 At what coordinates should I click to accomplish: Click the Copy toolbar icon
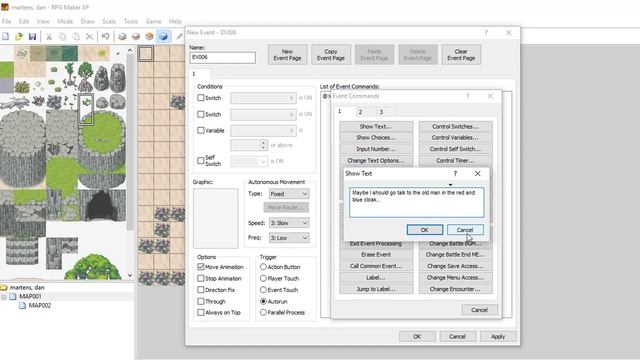(x=62, y=37)
